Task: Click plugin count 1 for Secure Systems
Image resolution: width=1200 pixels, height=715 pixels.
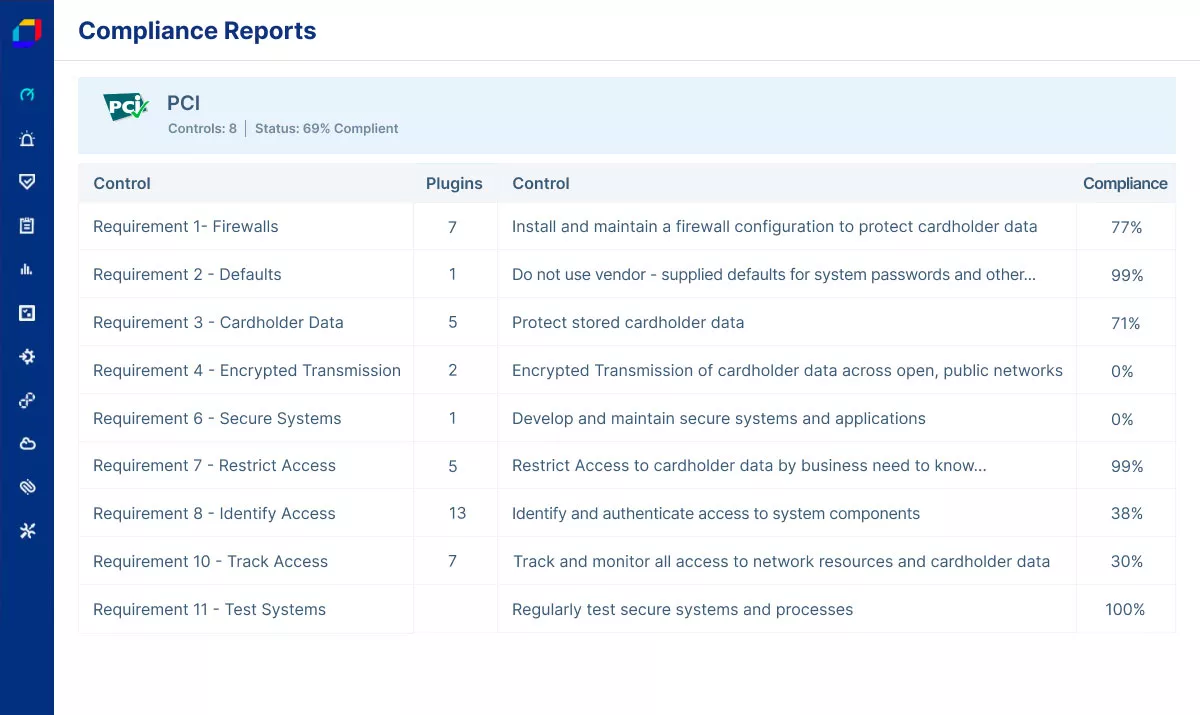Action: pos(453,418)
